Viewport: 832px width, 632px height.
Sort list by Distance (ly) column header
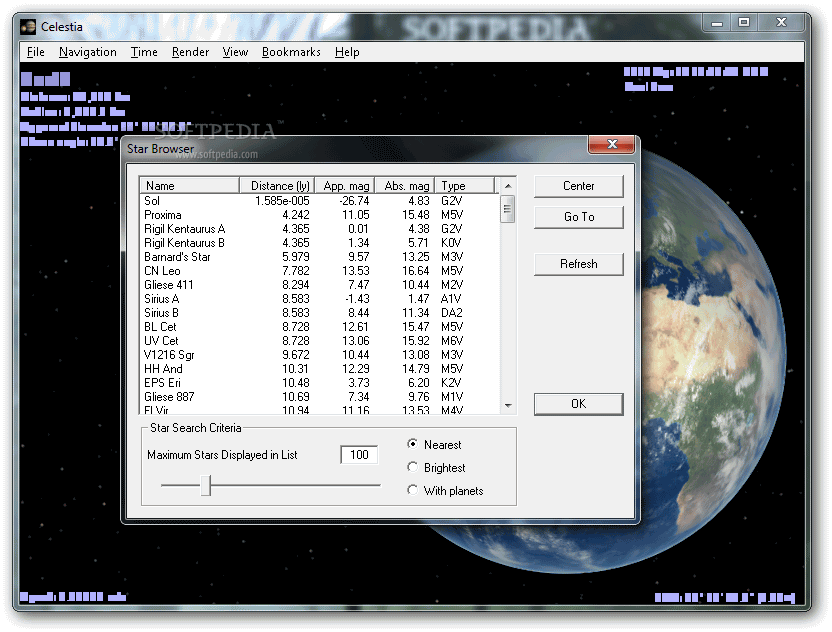tap(277, 186)
